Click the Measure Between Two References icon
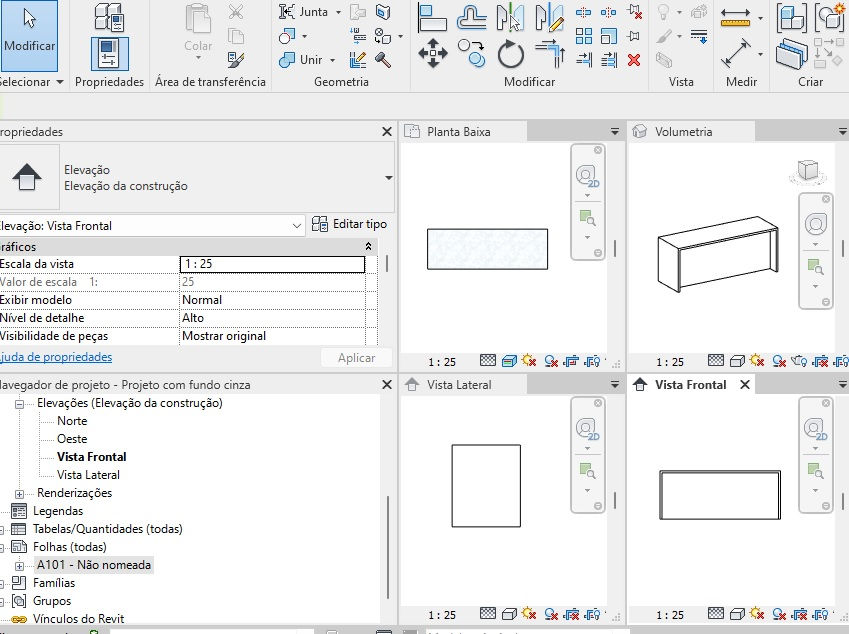849x634 pixels. tap(736, 53)
